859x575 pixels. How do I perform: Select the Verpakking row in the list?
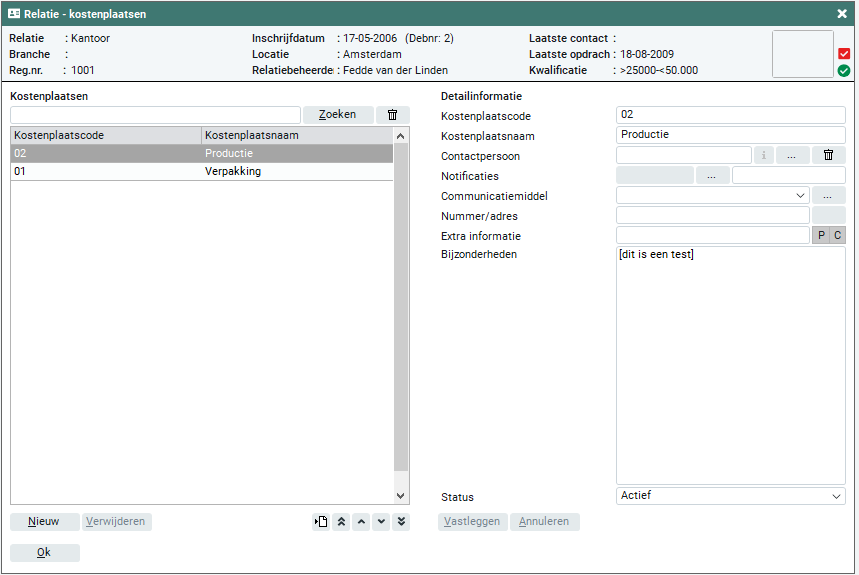200,172
